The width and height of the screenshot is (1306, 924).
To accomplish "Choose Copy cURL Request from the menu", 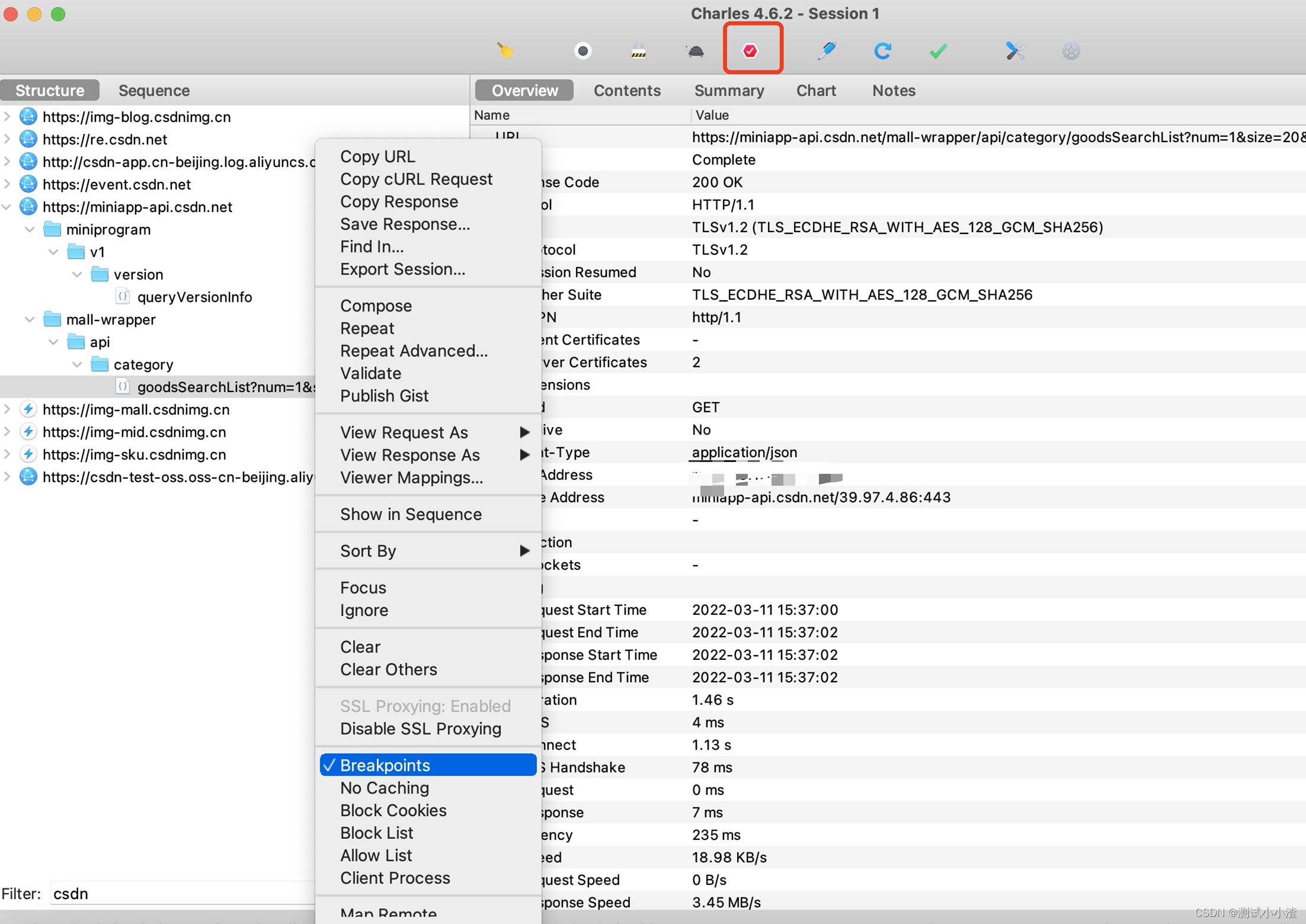I will (x=416, y=179).
